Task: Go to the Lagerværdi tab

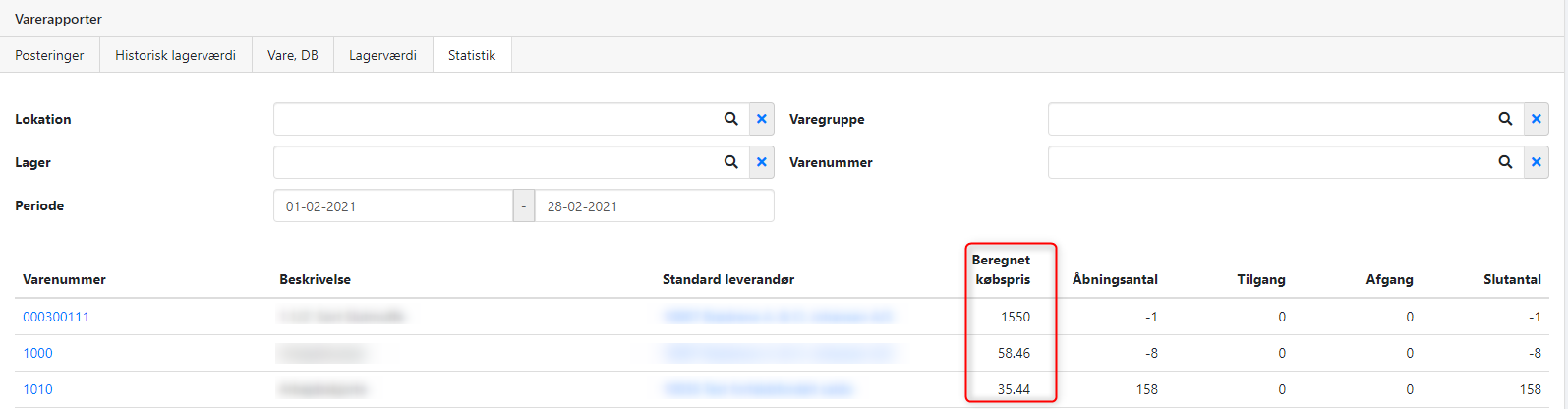Action: tap(382, 55)
